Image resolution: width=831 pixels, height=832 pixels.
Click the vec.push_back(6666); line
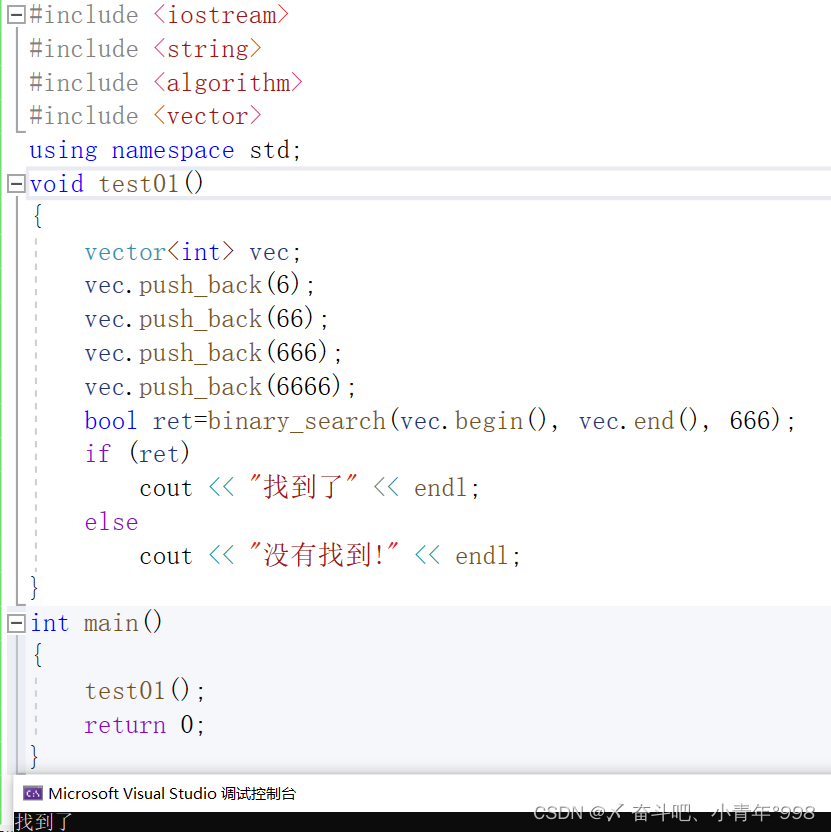tap(220, 387)
